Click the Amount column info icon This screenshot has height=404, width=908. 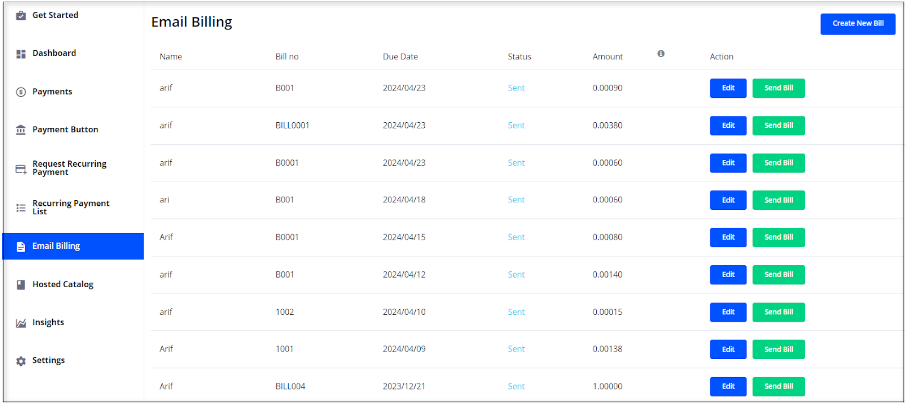click(x=661, y=54)
